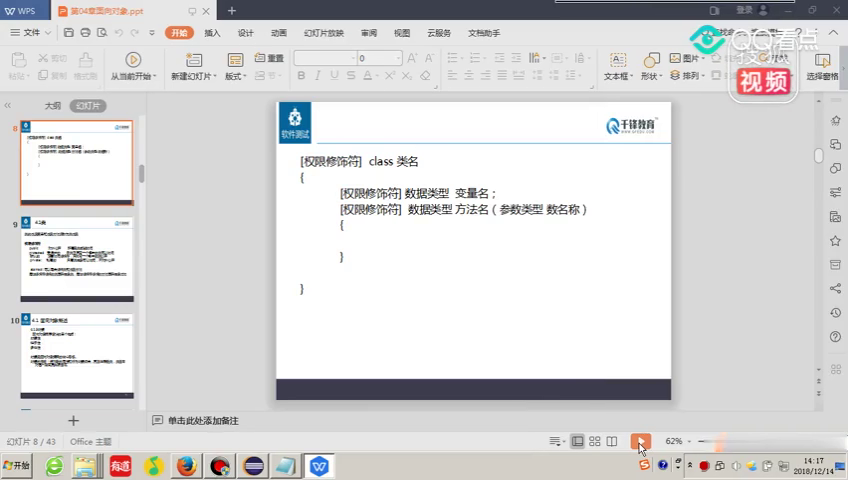
Task: Open the 文件 file menu dropdown
Action: click(x=30, y=32)
